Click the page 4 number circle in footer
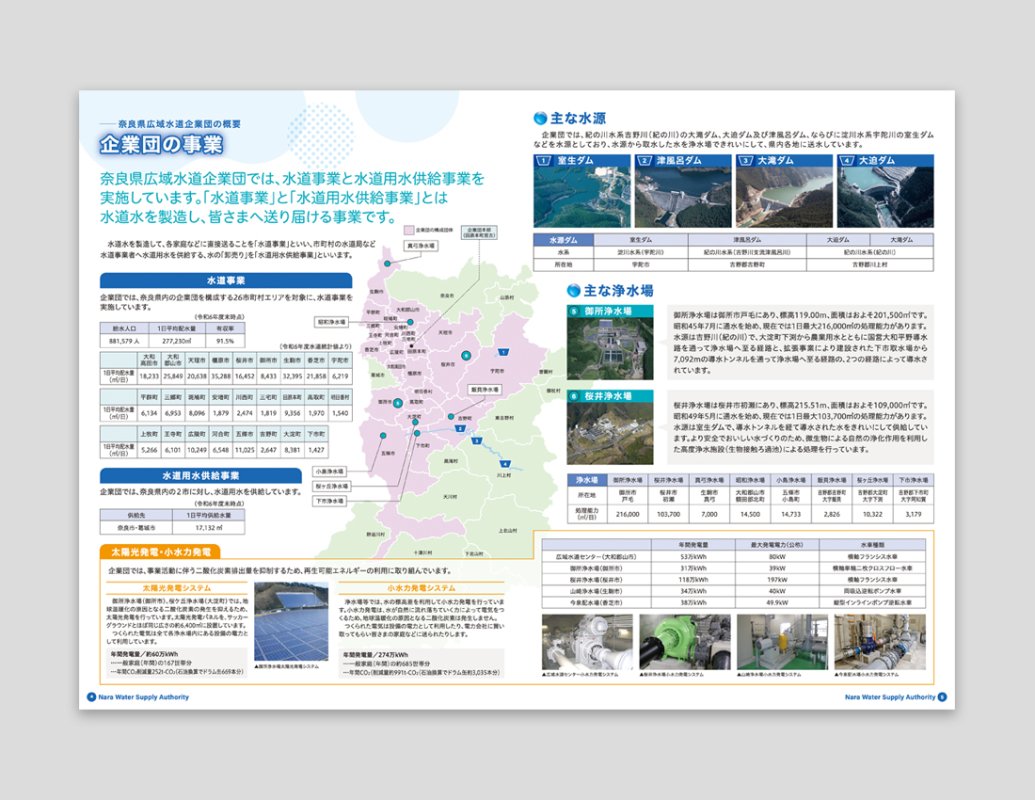This screenshot has height=800, width=1035. 92,697
